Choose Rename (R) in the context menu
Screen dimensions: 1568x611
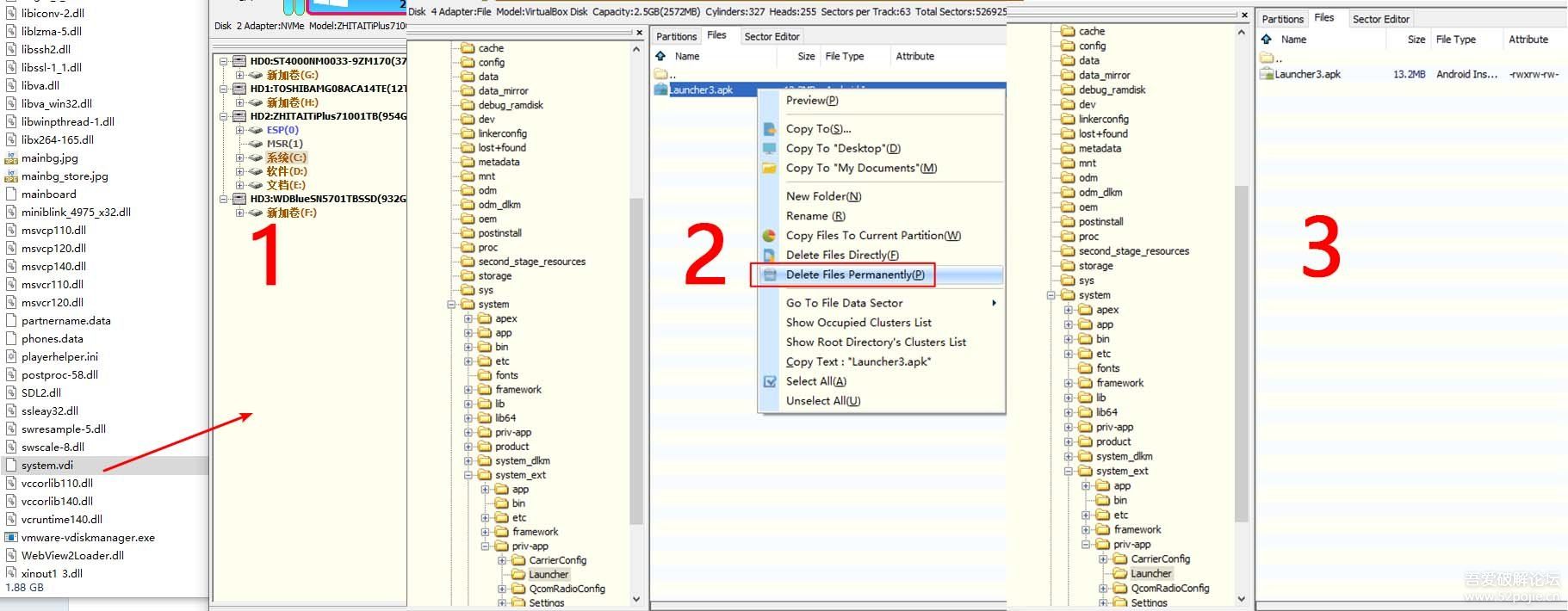(x=815, y=216)
